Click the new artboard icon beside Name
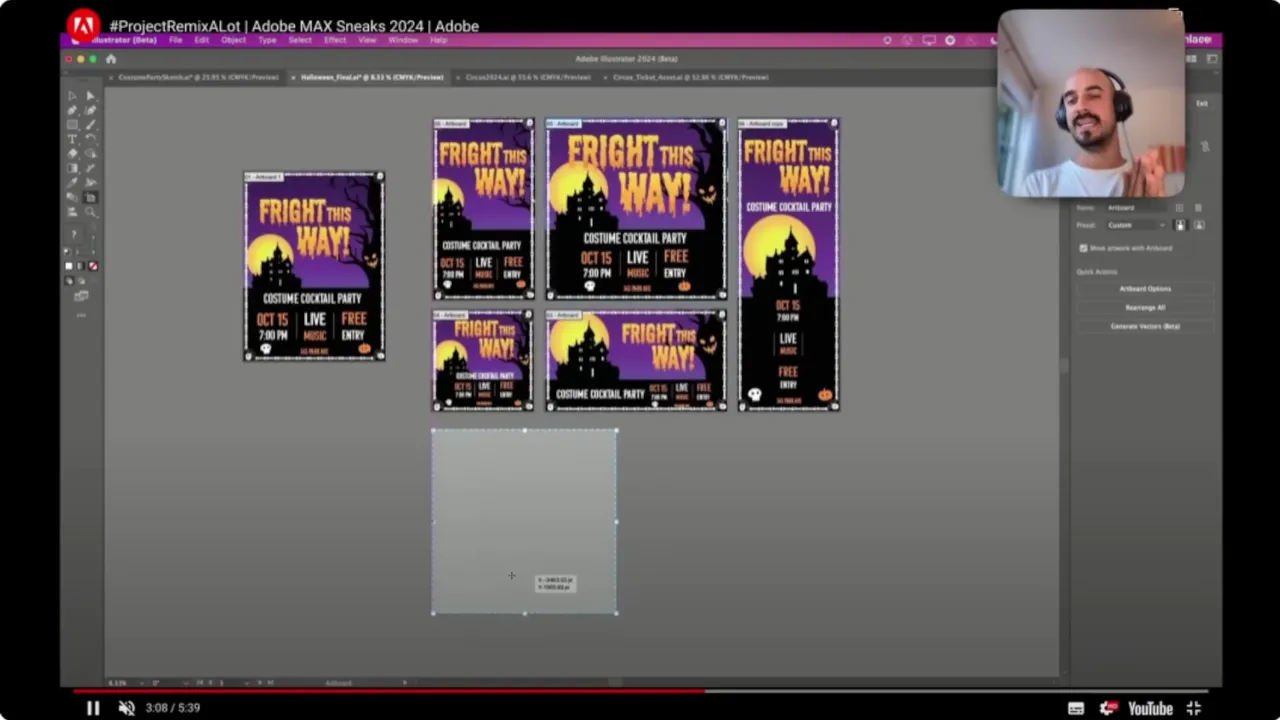The height and width of the screenshot is (720, 1280). tap(1179, 208)
